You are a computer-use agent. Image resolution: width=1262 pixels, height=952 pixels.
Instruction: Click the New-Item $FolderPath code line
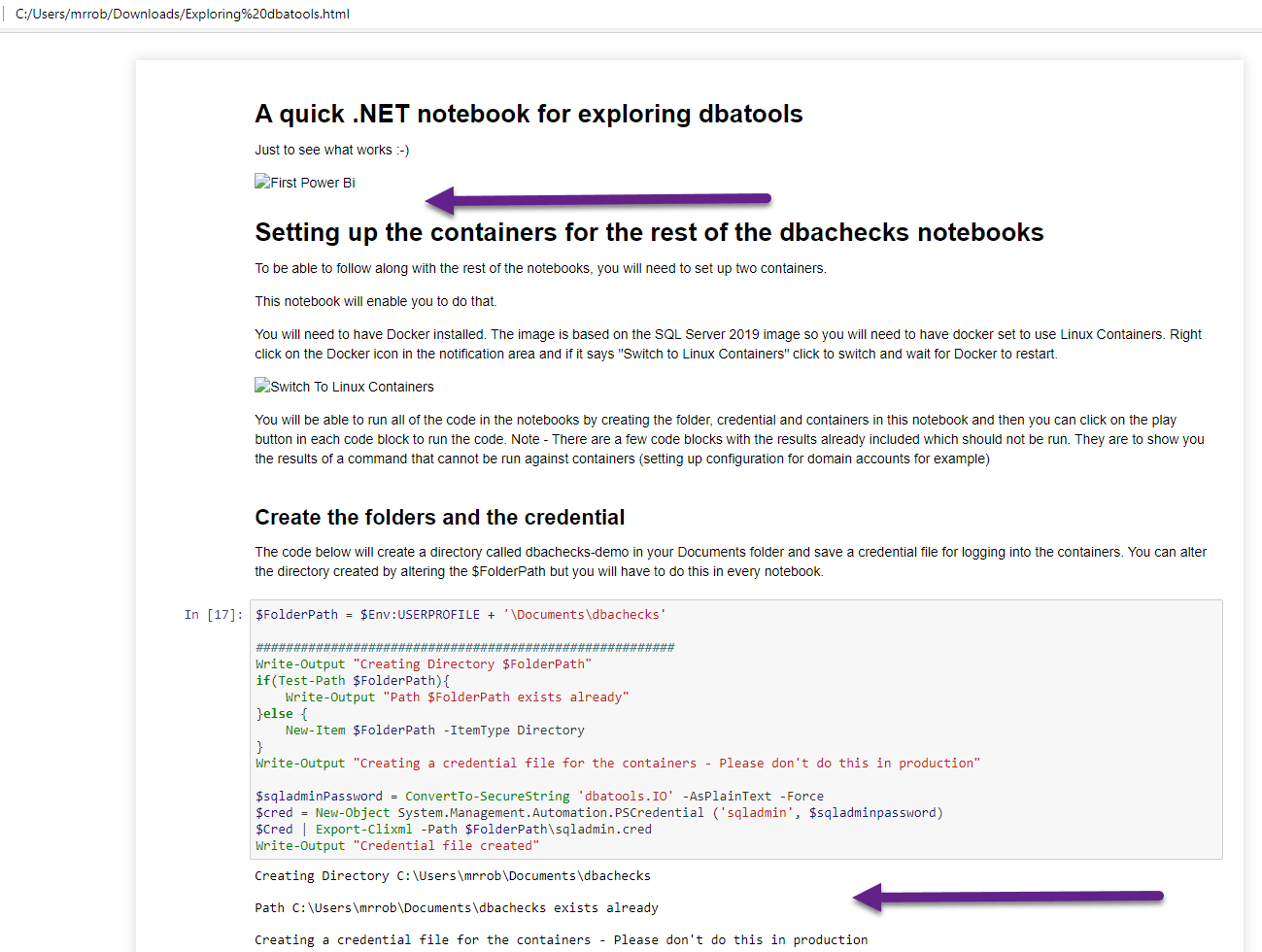pyautogui.click(x=434, y=731)
